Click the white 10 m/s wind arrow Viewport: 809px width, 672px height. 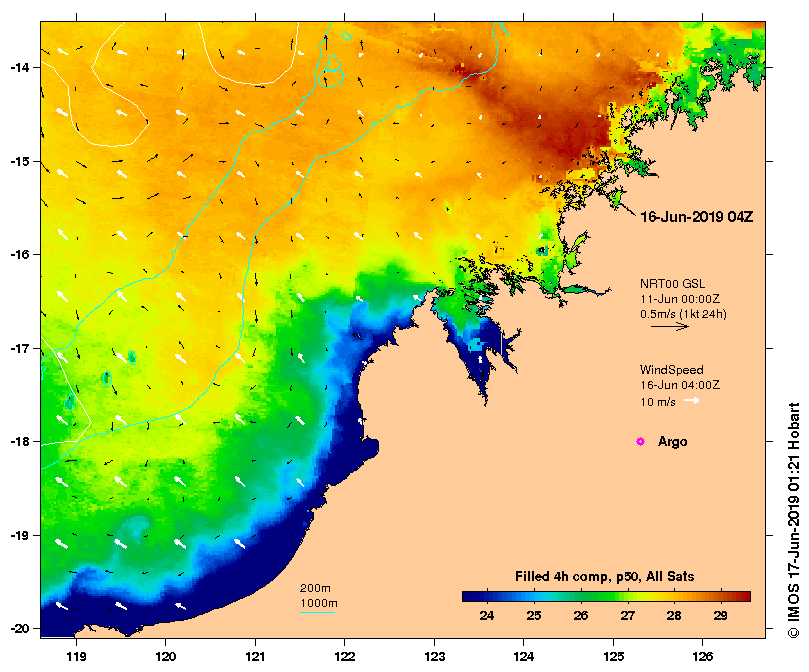tap(692, 401)
